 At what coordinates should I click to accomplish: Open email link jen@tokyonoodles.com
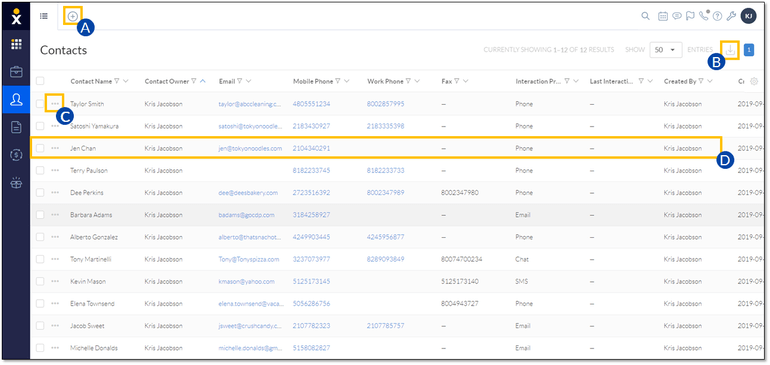(250, 148)
